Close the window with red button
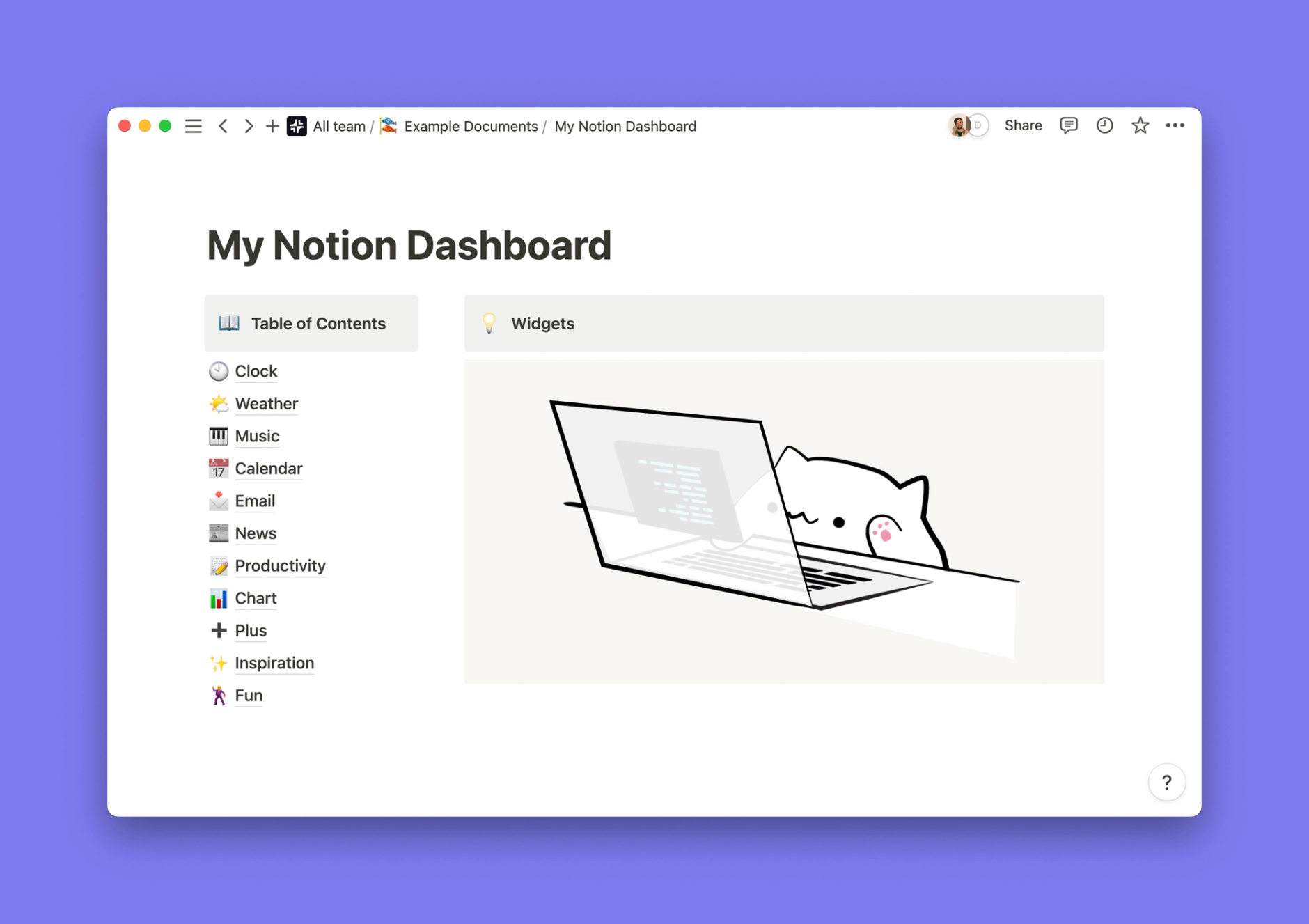1309x924 pixels. (125, 126)
